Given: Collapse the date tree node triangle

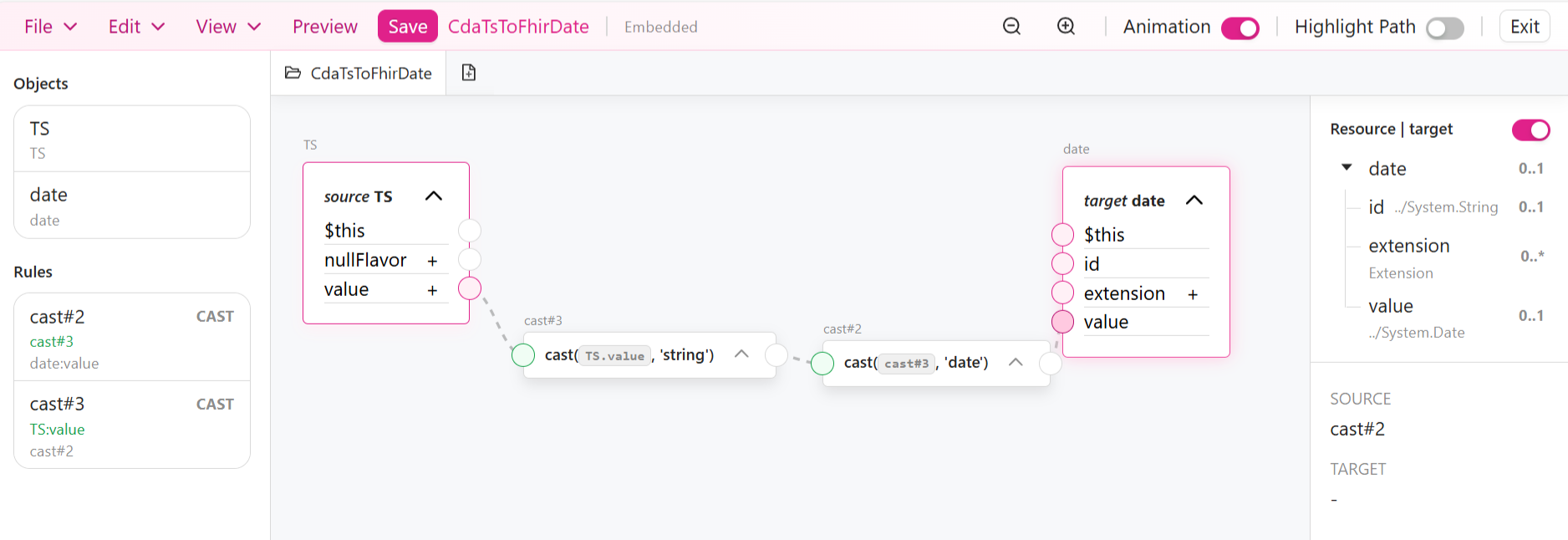Looking at the screenshot, I should tap(1347, 168).
